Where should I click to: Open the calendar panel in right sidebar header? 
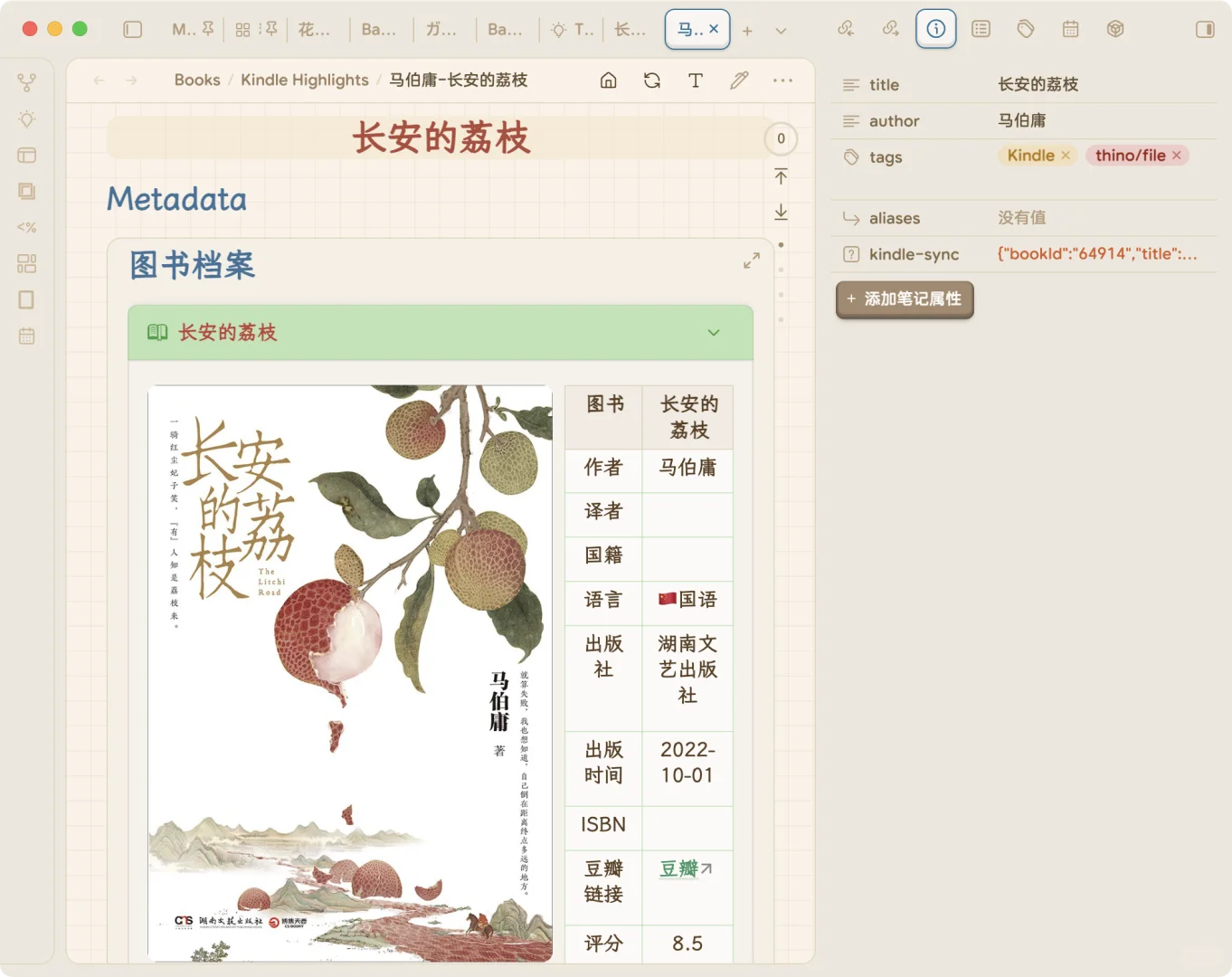pos(1070,29)
